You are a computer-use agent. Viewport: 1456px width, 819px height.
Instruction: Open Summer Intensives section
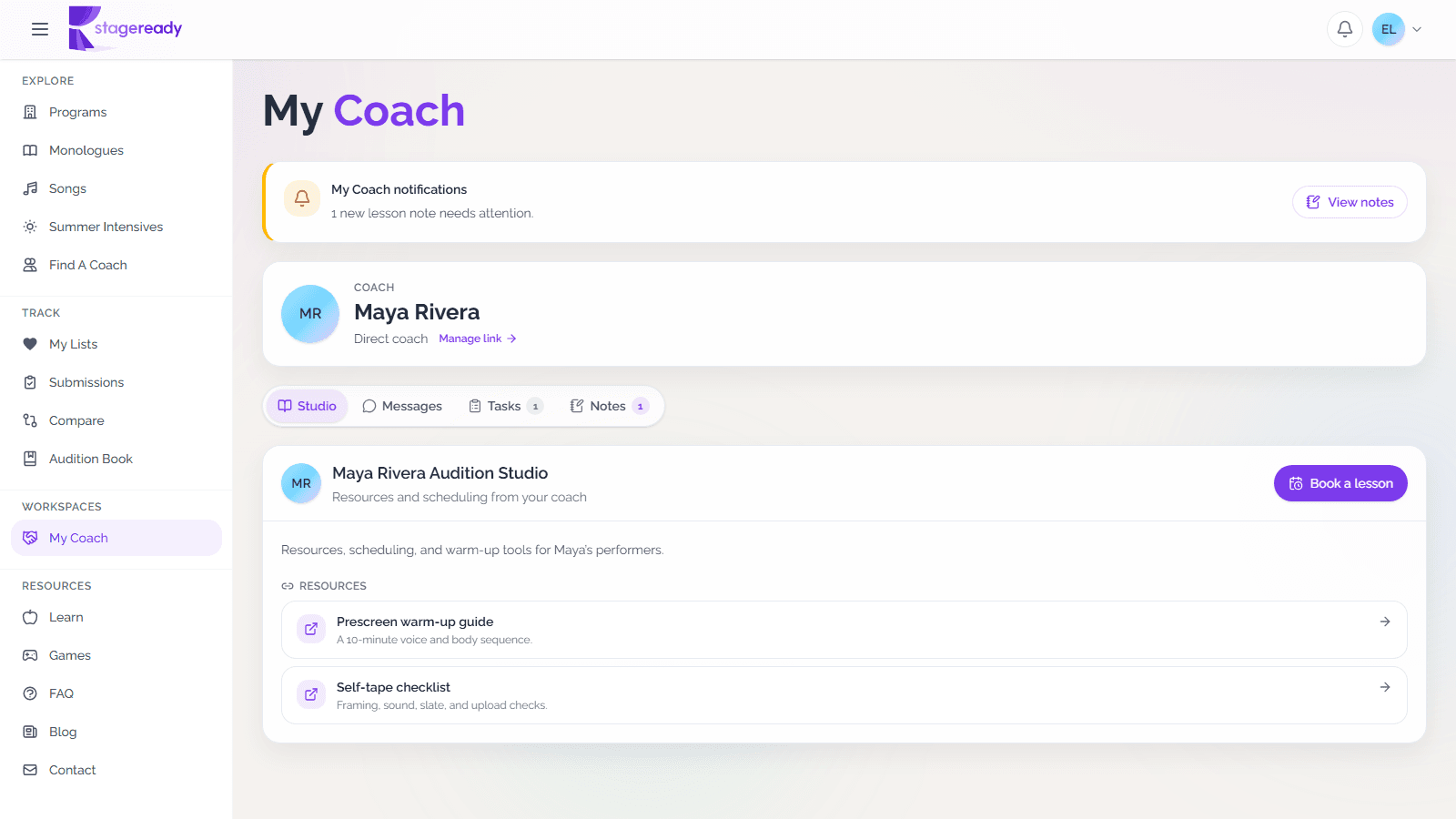point(116,227)
